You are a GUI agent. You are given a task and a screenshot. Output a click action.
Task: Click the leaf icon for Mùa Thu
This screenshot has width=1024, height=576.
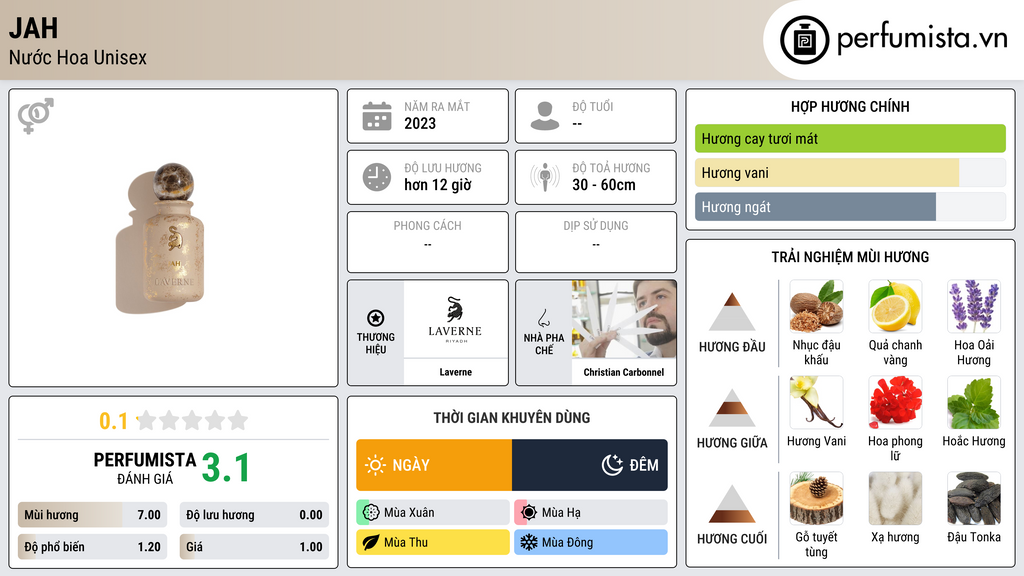pos(371,542)
